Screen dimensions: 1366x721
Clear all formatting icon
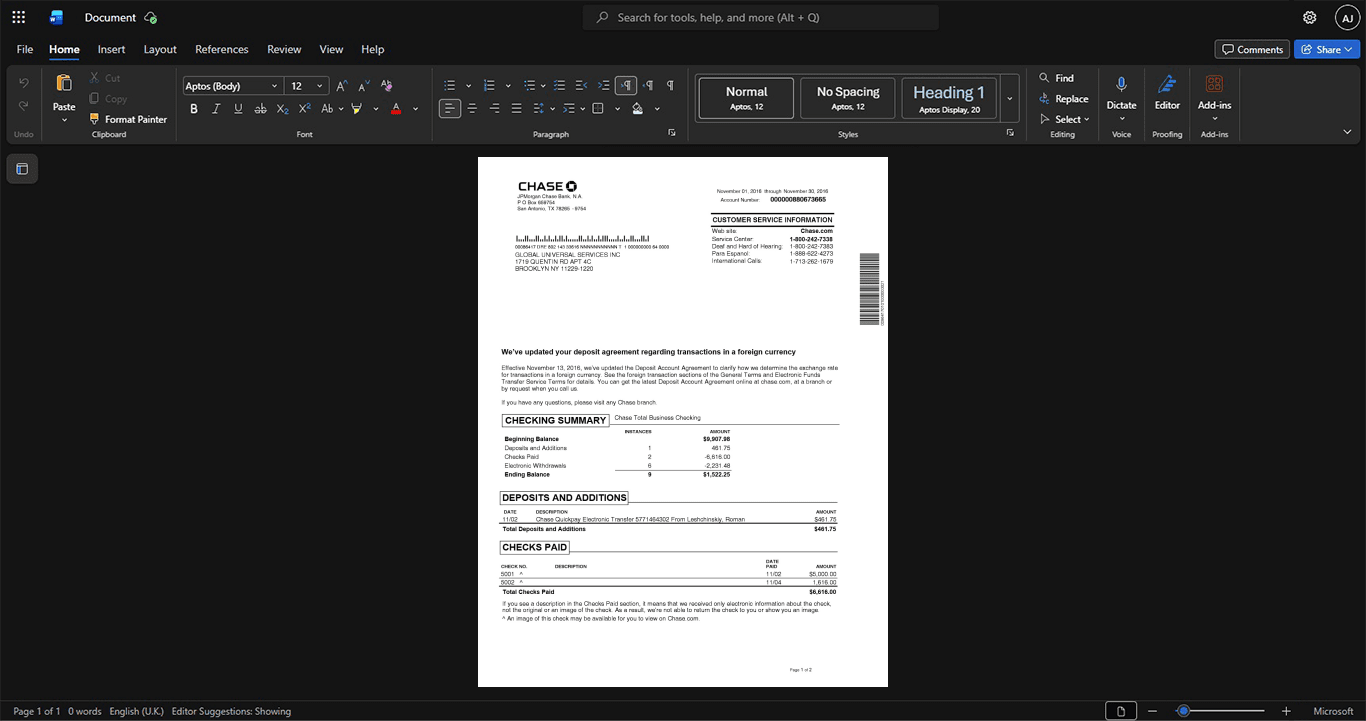point(386,86)
